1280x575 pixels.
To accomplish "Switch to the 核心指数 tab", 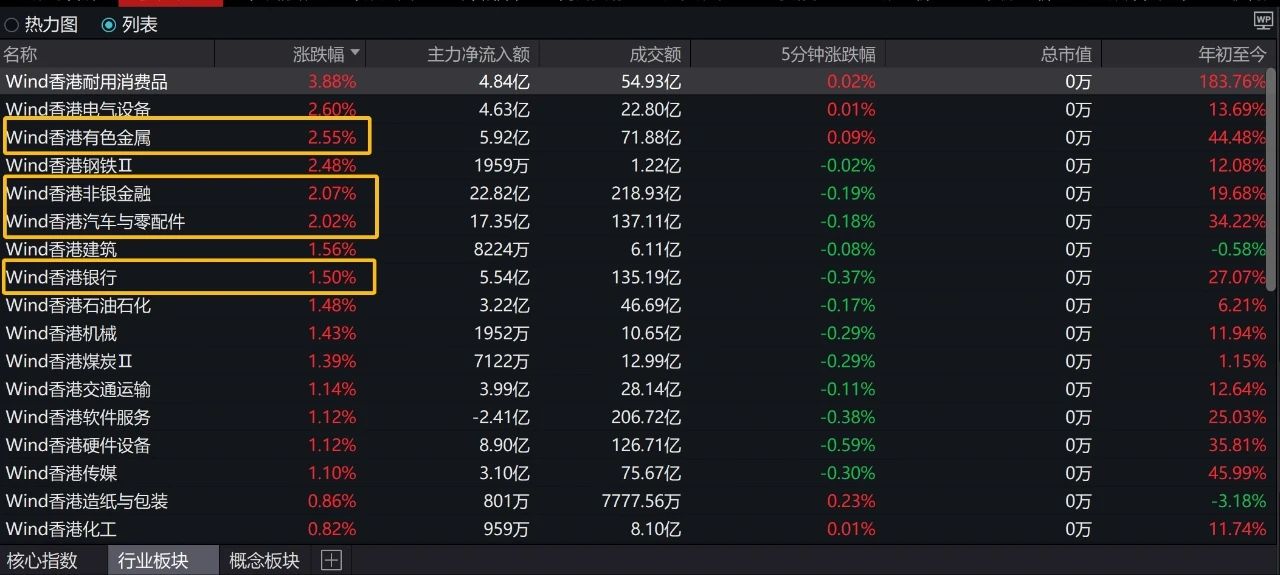I will coord(42,561).
